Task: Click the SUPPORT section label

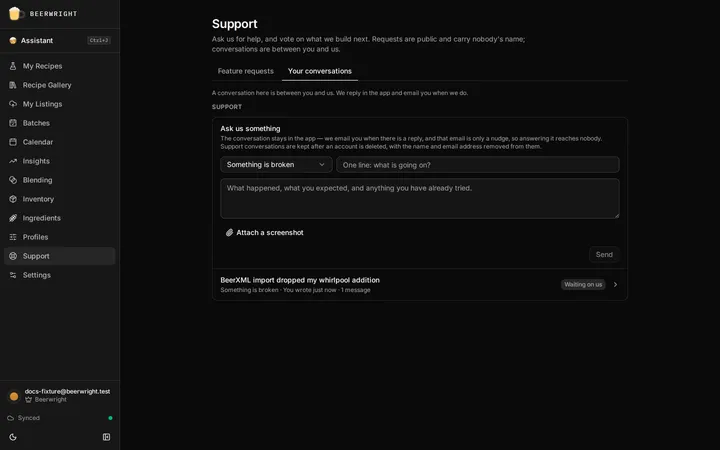Action: click(x=227, y=107)
